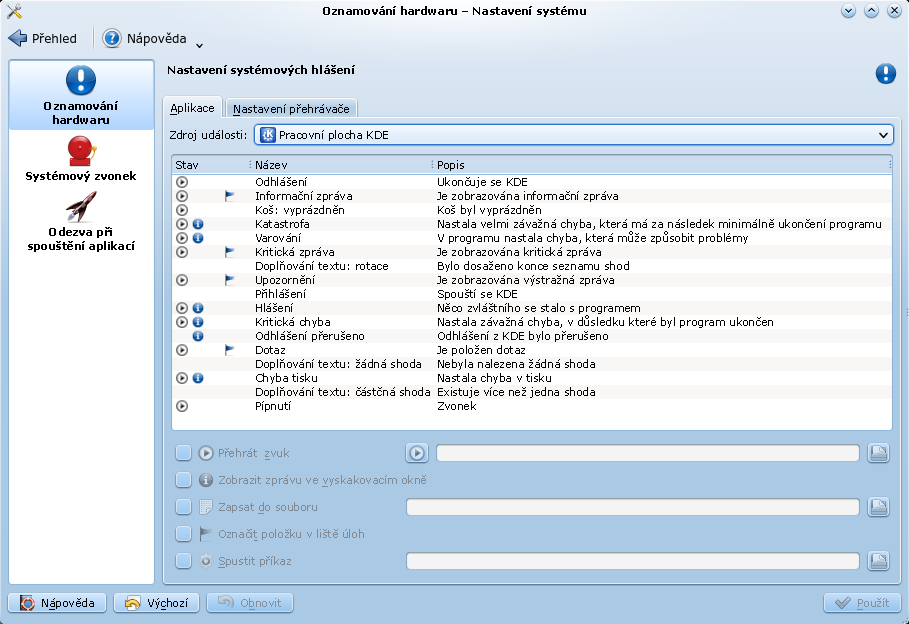Open Odezva při spouštění aplikací rocket module
Image resolution: width=909 pixels, height=624 pixels.
(81, 222)
